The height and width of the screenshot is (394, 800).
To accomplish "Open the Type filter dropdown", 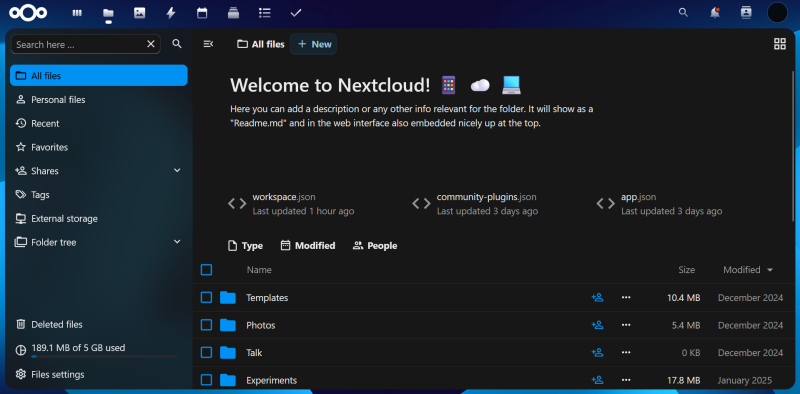I will 245,245.
